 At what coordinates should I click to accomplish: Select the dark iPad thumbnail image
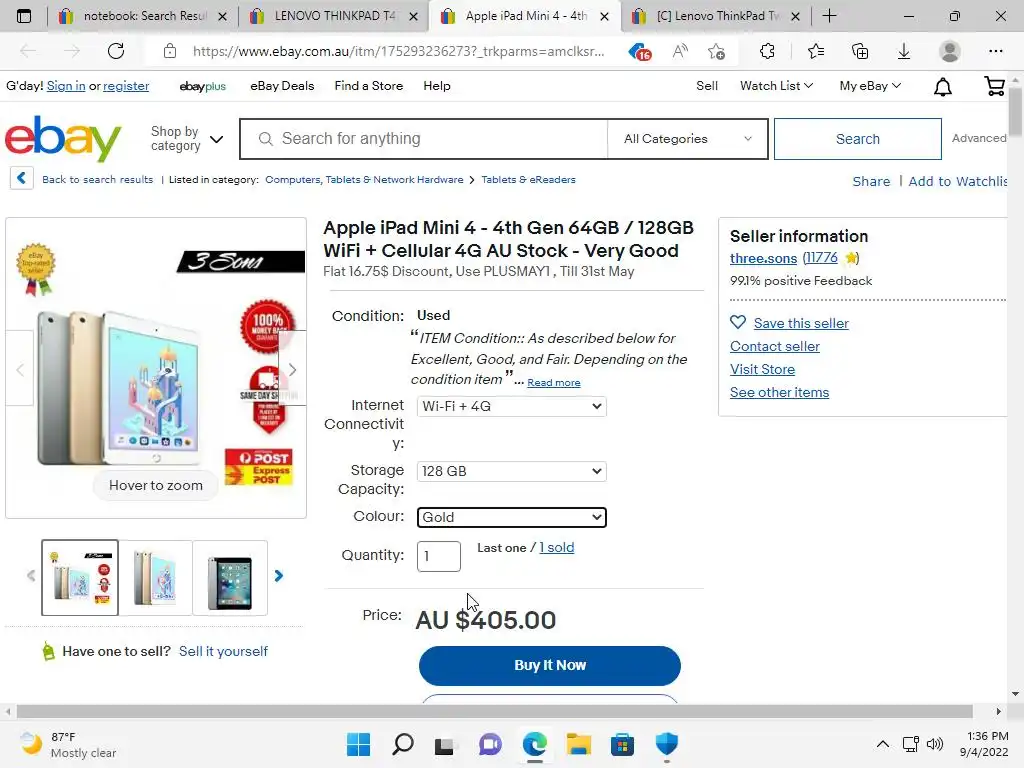coord(230,578)
